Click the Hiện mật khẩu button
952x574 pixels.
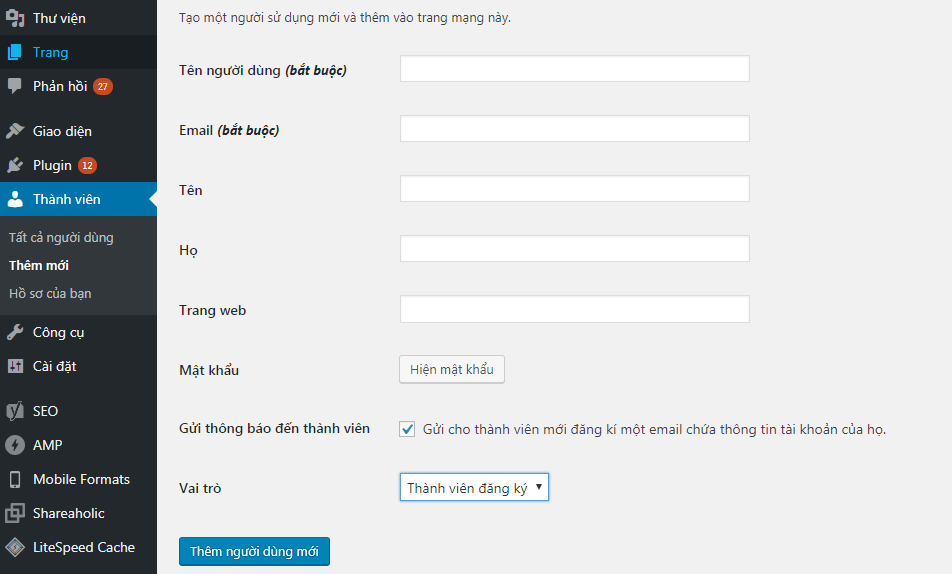pyautogui.click(x=452, y=369)
